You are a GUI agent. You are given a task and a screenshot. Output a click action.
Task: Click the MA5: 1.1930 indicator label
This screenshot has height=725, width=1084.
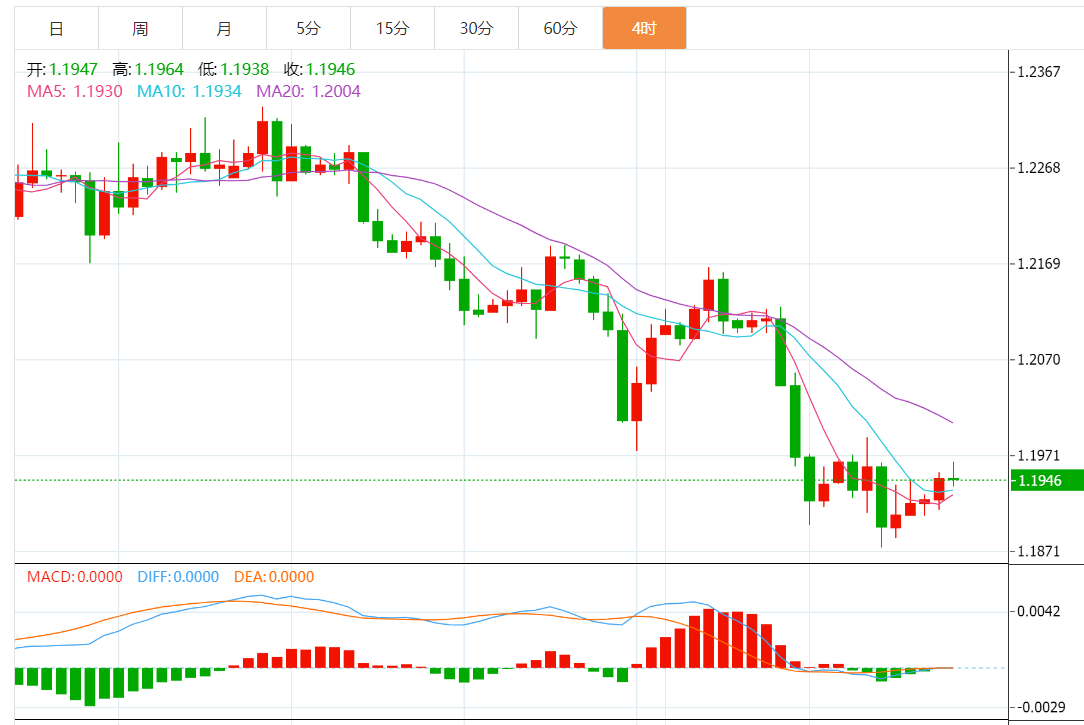(75, 91)
